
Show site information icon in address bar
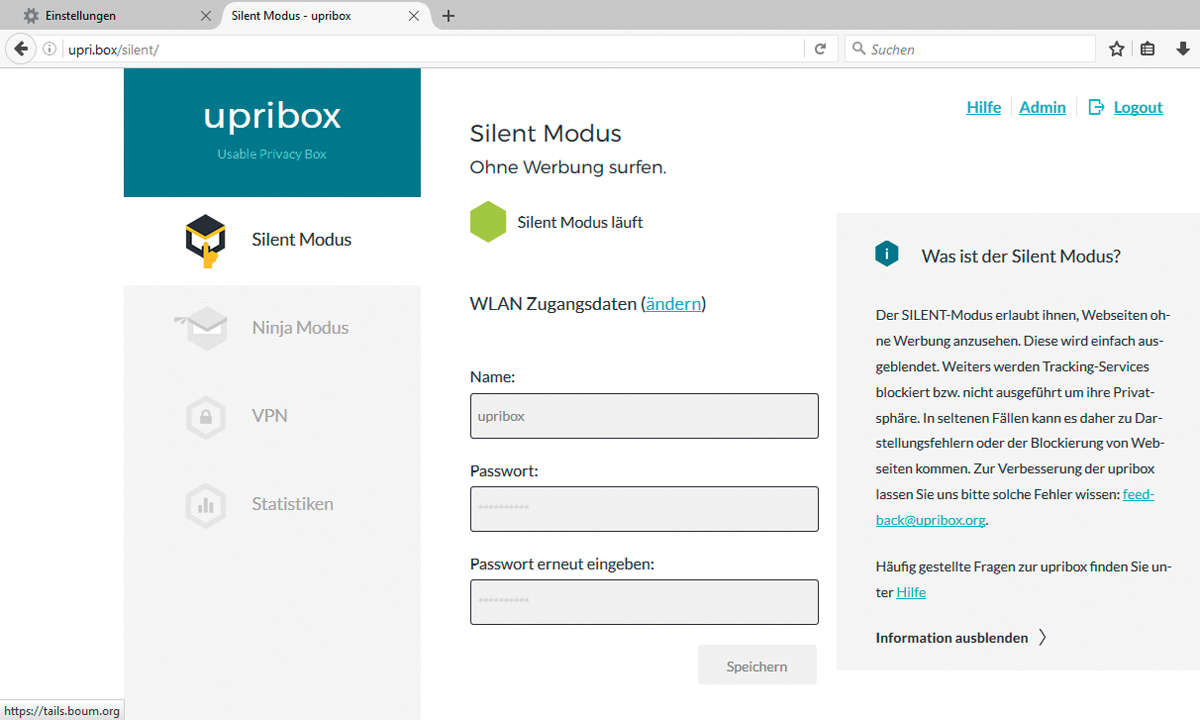(49, 49)
